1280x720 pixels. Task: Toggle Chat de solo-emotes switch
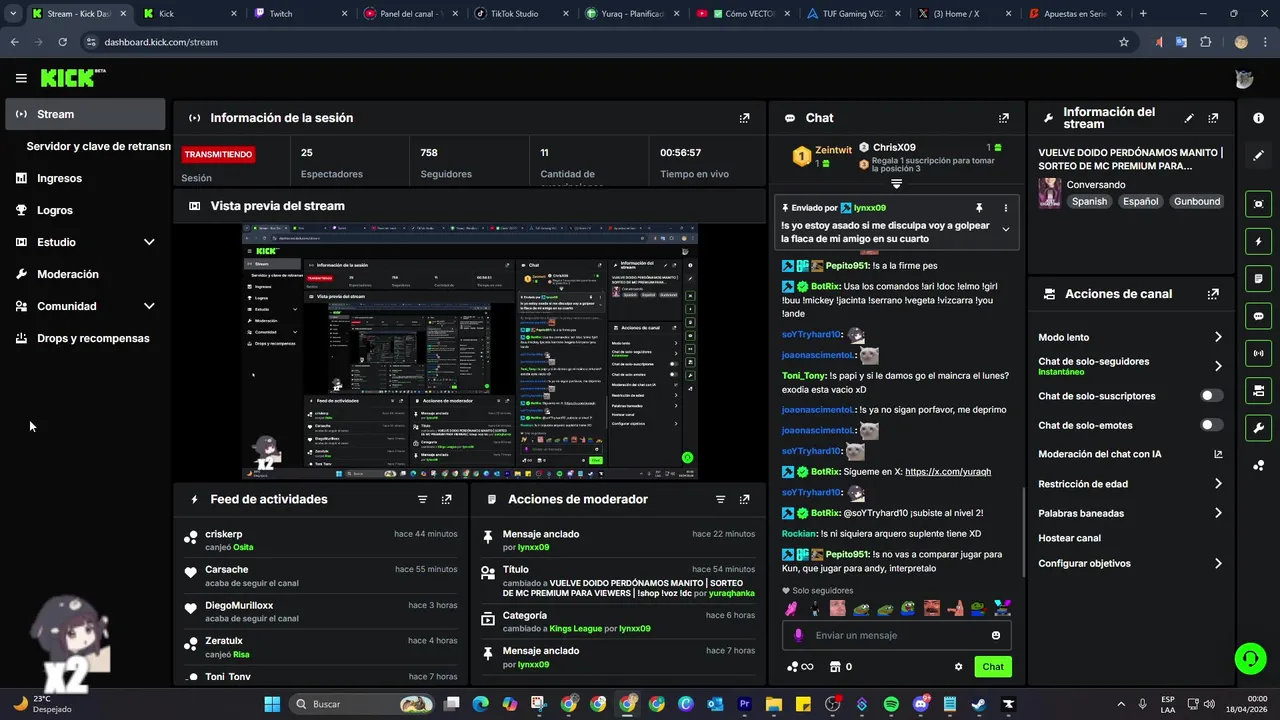pos(1212,425)
